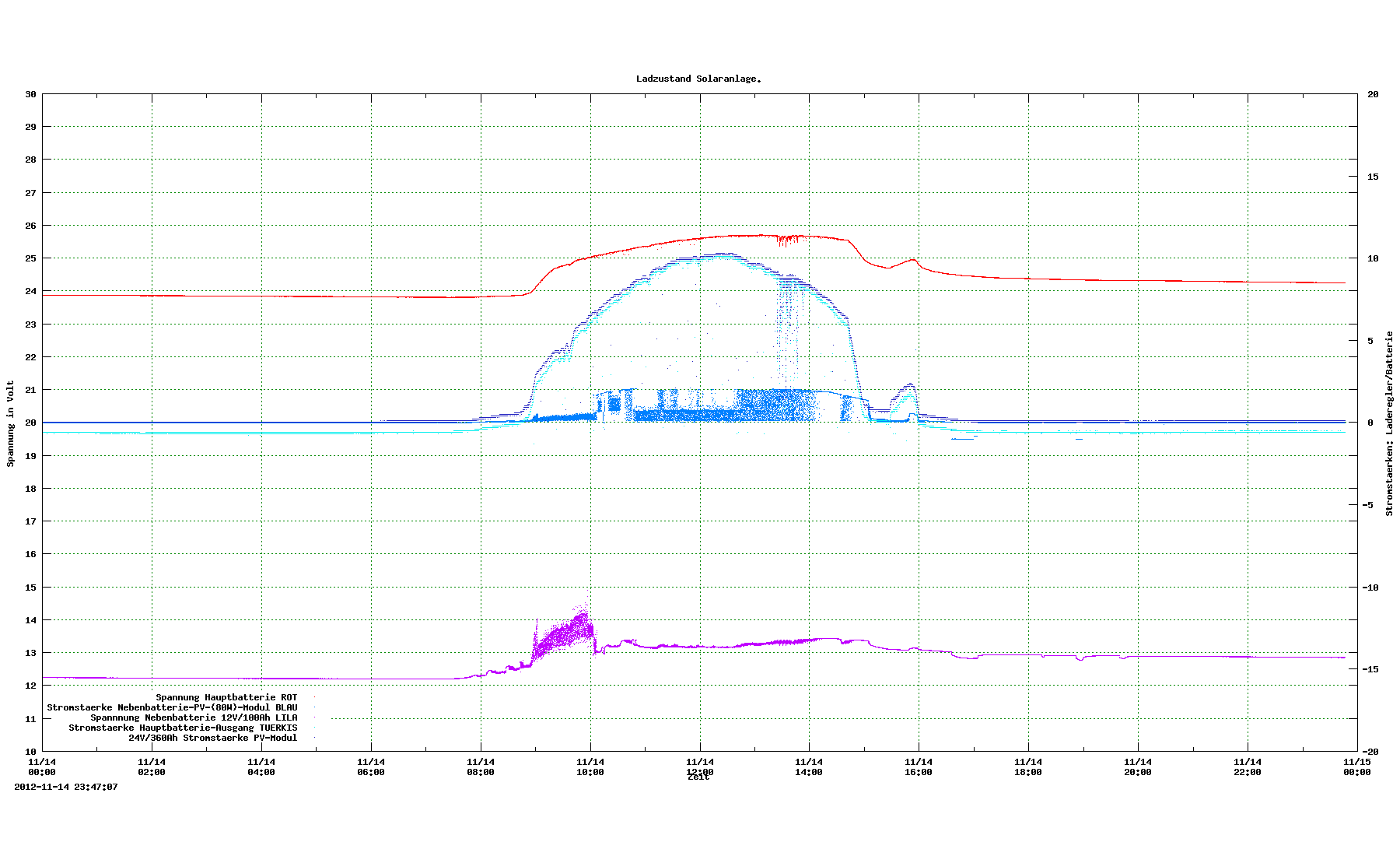Click the 30 volt label on left axis
Viewport: 1400px width, 856px height.
(x=30, y=94)
